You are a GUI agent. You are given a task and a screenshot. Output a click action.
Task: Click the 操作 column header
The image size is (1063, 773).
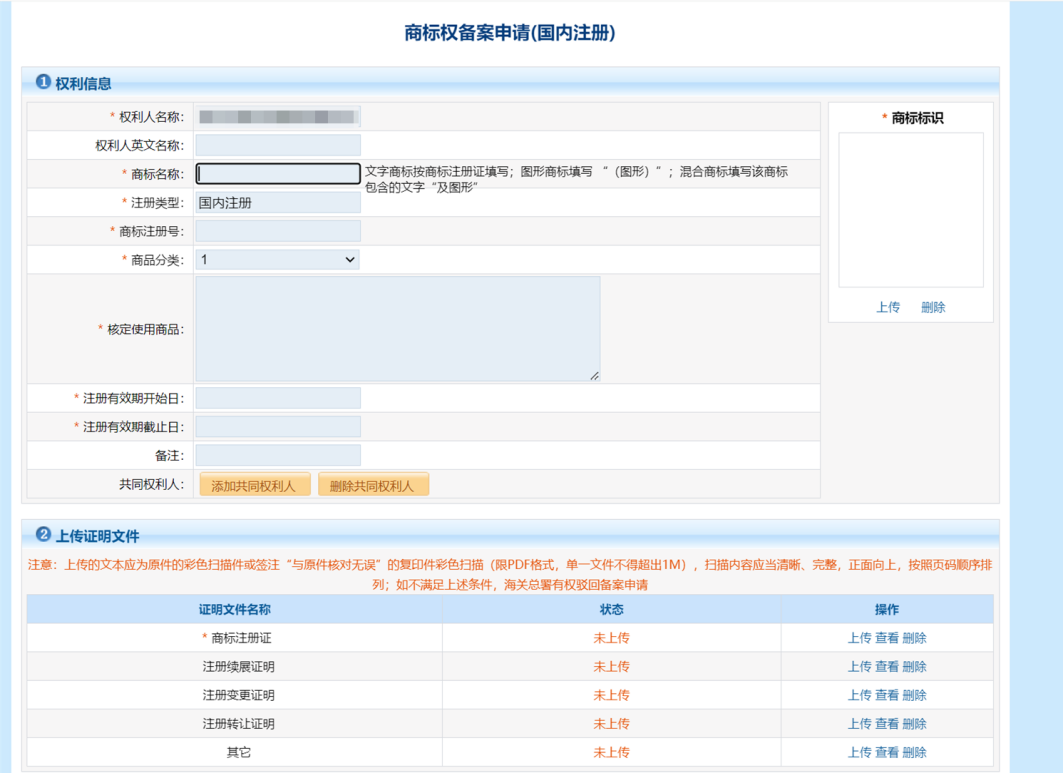[x=887, y=610]
